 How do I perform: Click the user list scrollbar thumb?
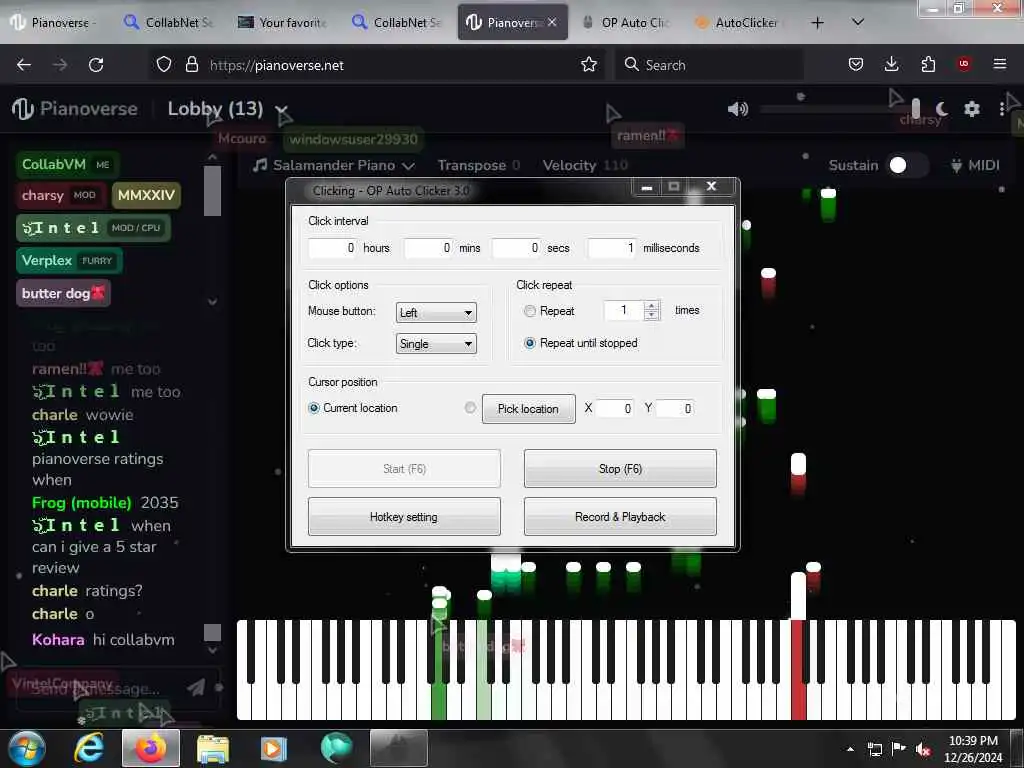pos(212,191)
